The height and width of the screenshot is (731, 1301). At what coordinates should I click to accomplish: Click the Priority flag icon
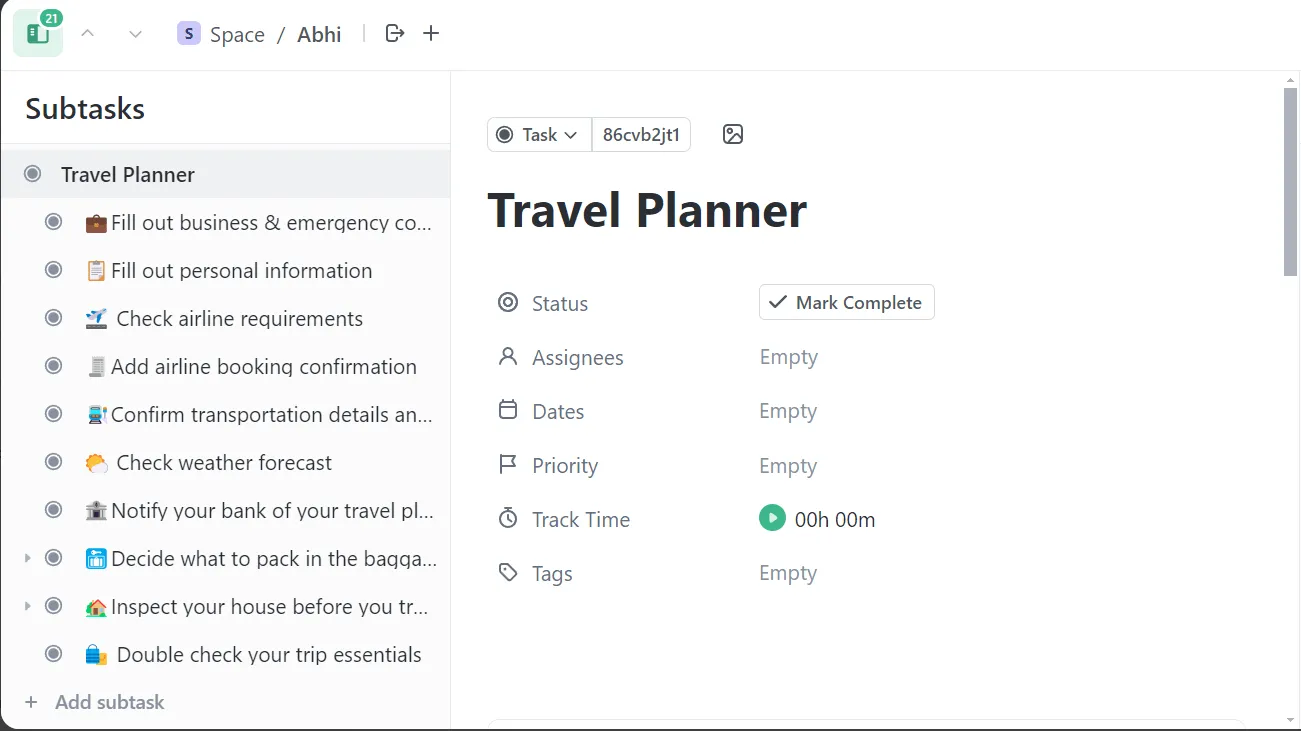pos(508,464)
